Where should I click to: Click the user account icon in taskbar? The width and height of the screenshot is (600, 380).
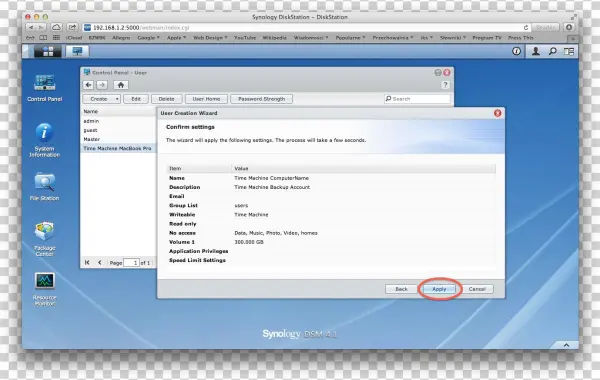point(536,51)
